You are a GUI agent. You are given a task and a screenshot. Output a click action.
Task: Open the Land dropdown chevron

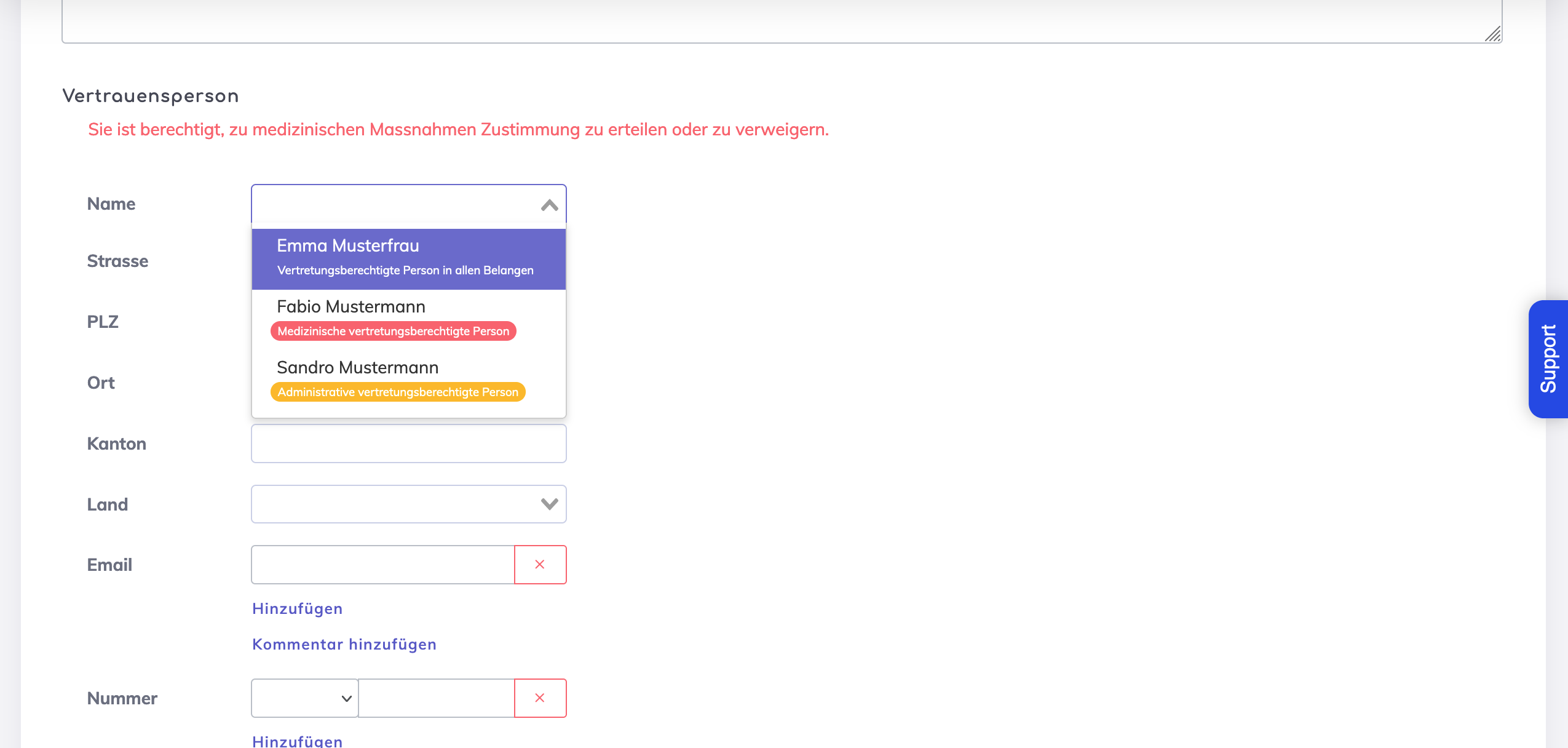(549, 504)
